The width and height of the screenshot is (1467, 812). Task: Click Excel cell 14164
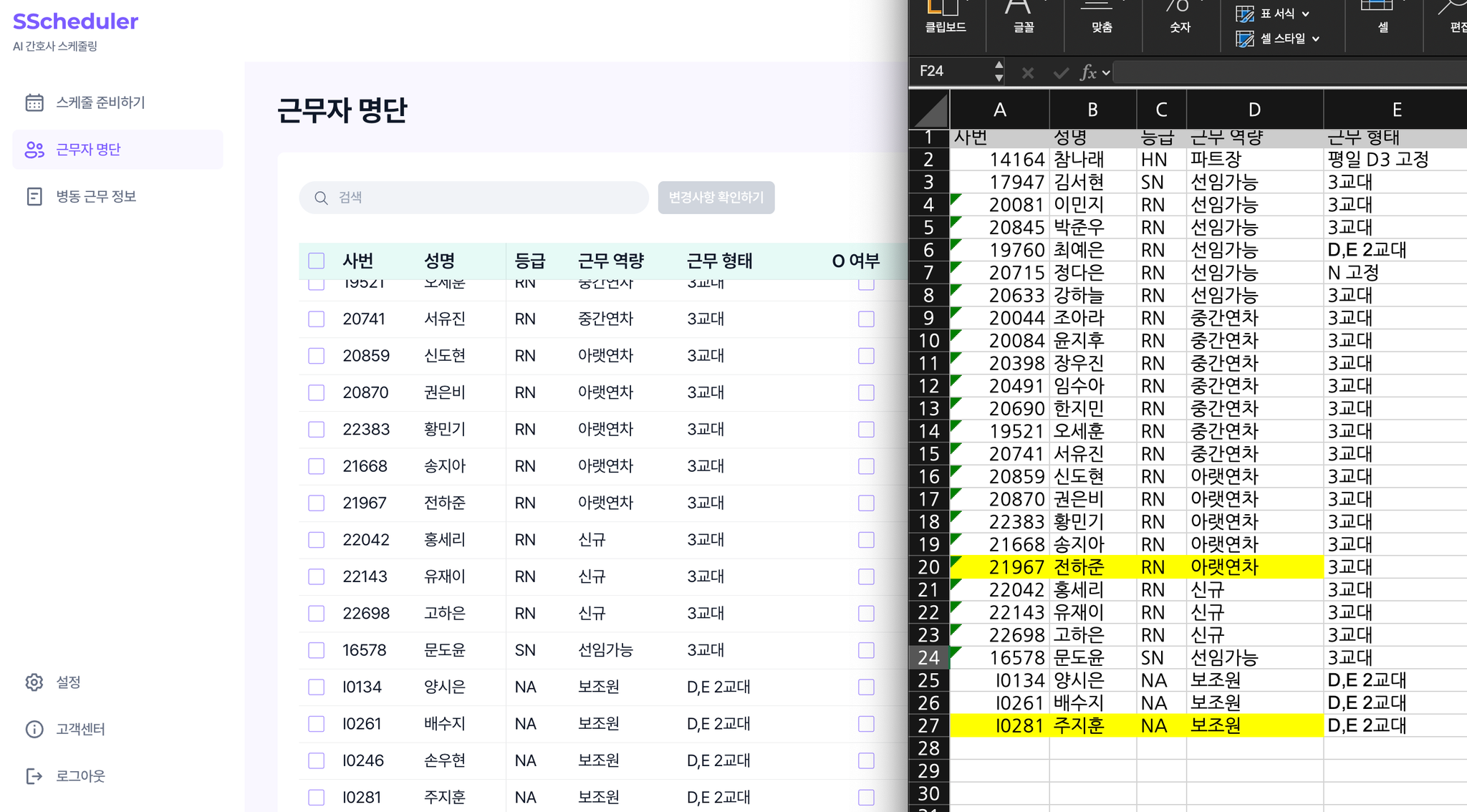tap(1000, 159)
